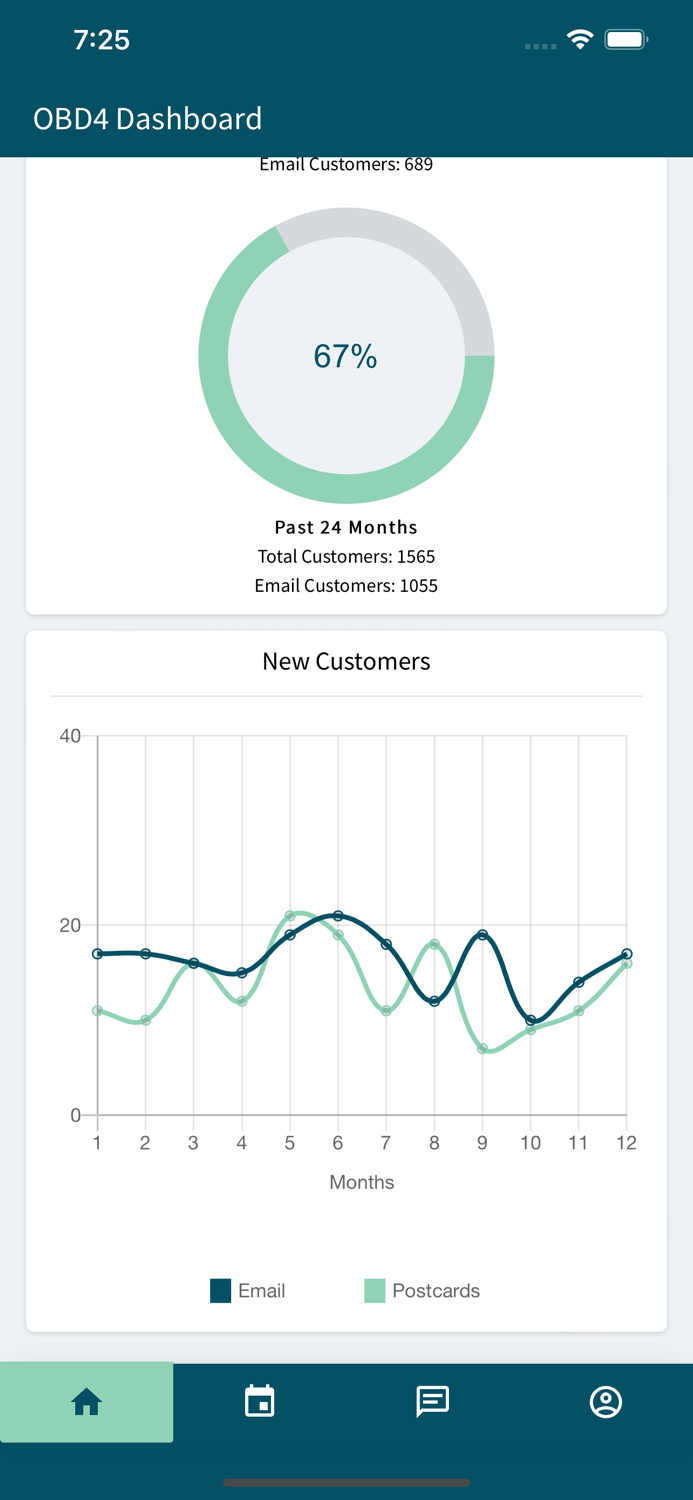Switch to the Profile section

click(x=605, y=1402)
